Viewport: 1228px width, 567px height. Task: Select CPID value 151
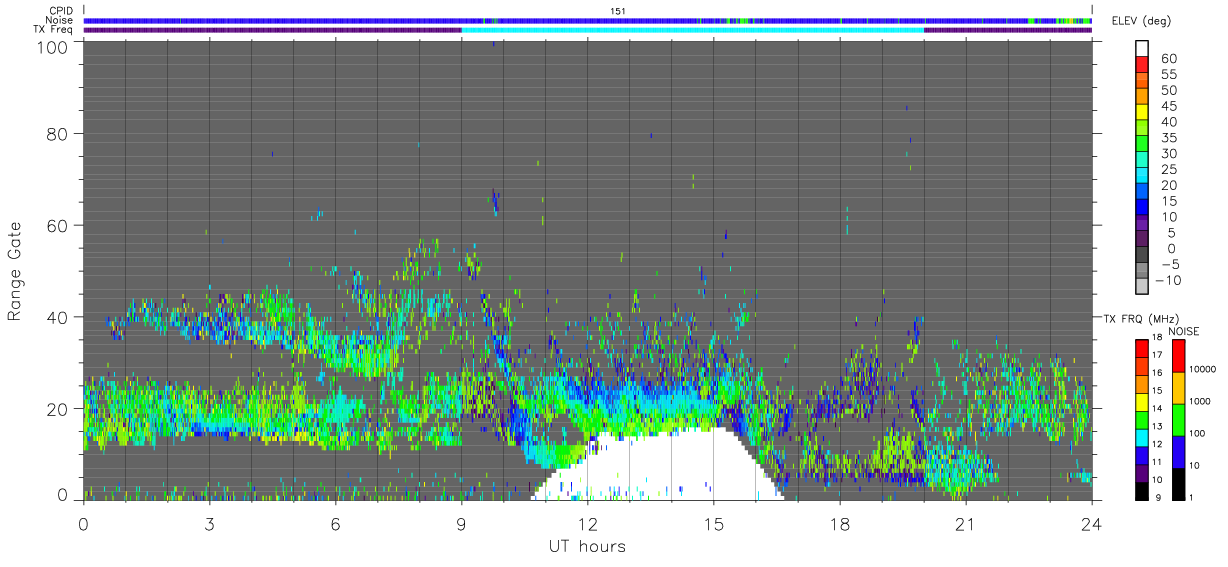(618, 11)
